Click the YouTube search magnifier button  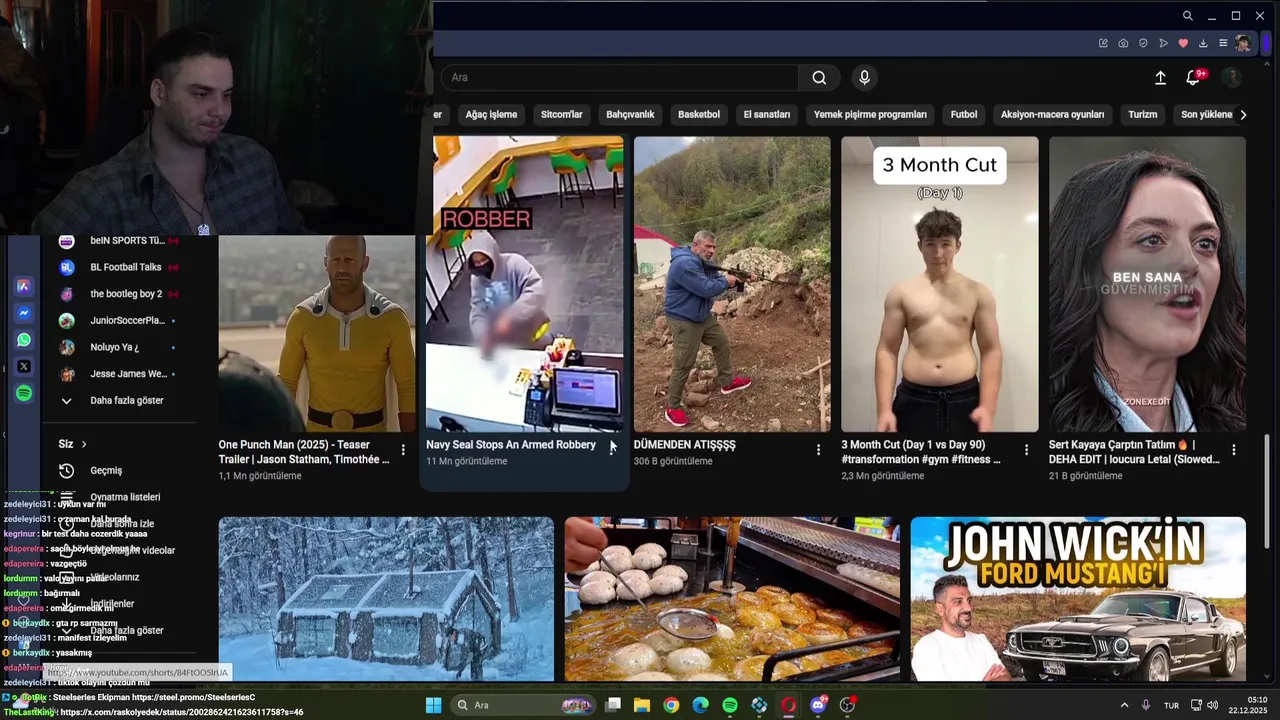(819, 78)
